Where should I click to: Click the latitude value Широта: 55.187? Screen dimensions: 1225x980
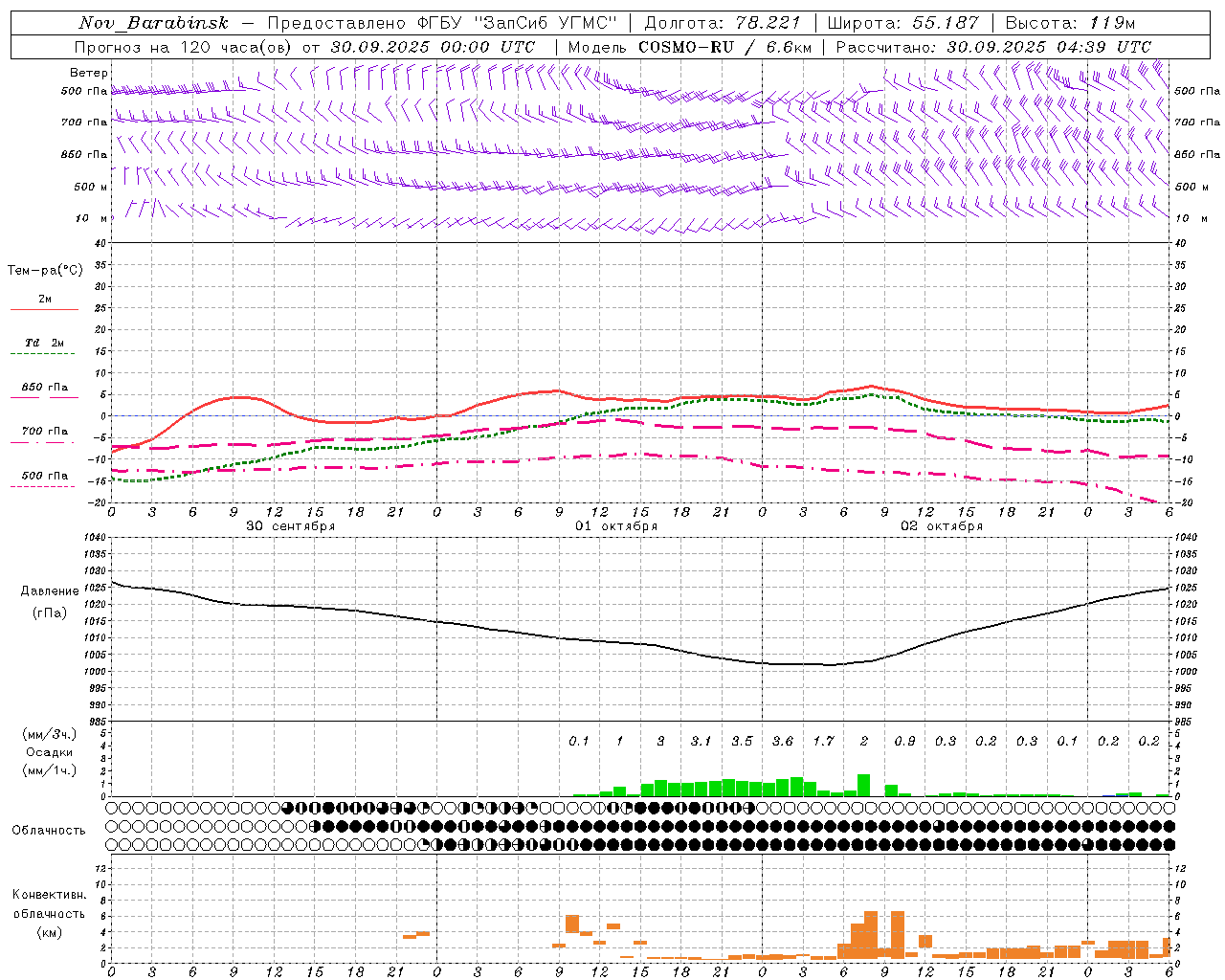tap(903, 23)
